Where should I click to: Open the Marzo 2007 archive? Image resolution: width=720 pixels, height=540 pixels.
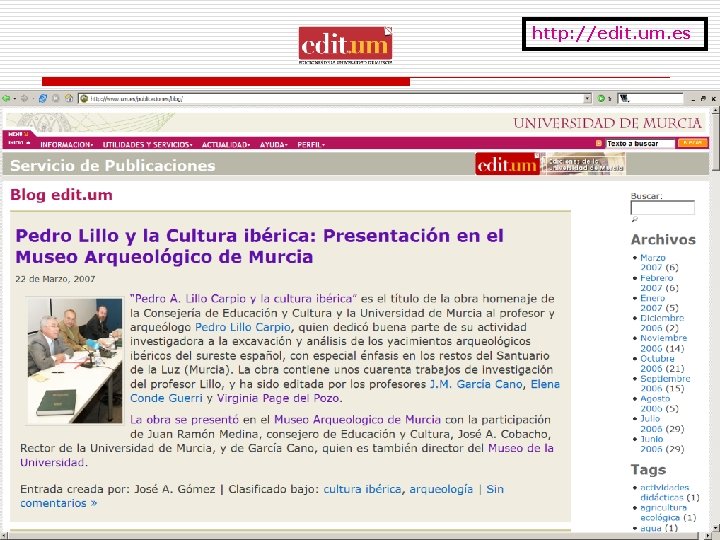click(652, 263)
